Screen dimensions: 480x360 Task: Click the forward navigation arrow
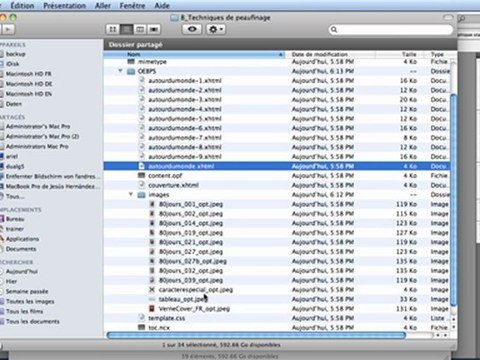8,29
